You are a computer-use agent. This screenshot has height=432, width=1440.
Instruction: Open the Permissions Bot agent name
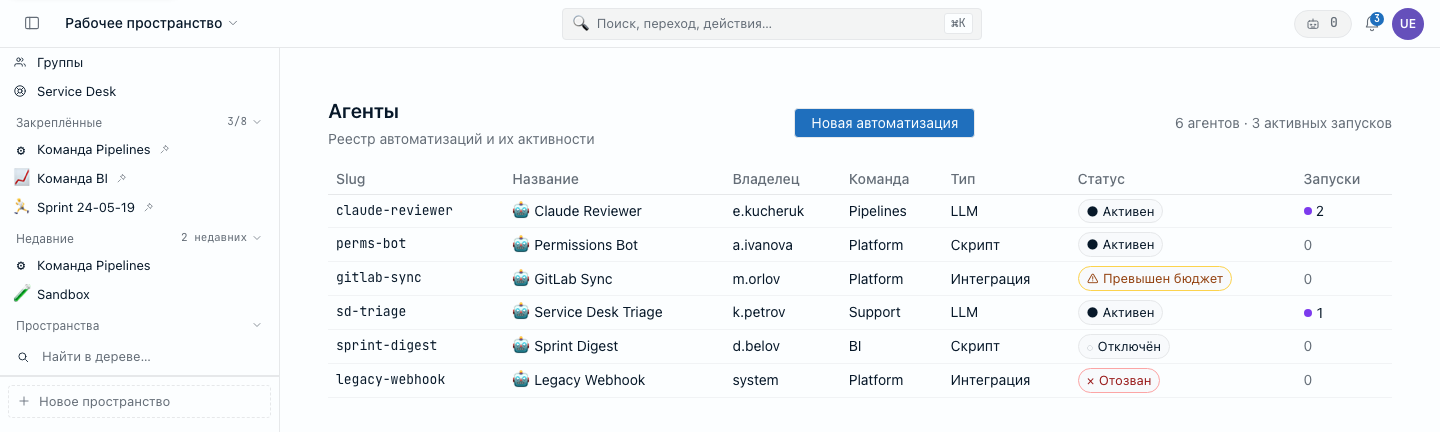[586, 245]
